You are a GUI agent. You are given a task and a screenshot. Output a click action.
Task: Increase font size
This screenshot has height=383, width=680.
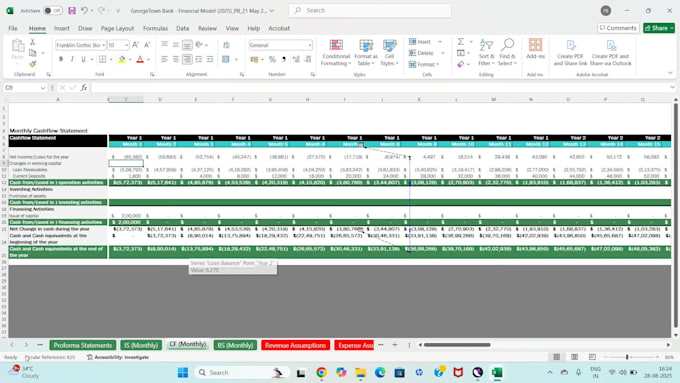pyautogui.click(x=136, y=45)
